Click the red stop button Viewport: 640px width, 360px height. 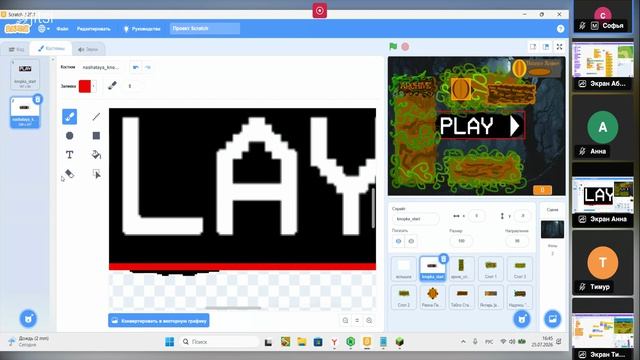click(405, 47)
